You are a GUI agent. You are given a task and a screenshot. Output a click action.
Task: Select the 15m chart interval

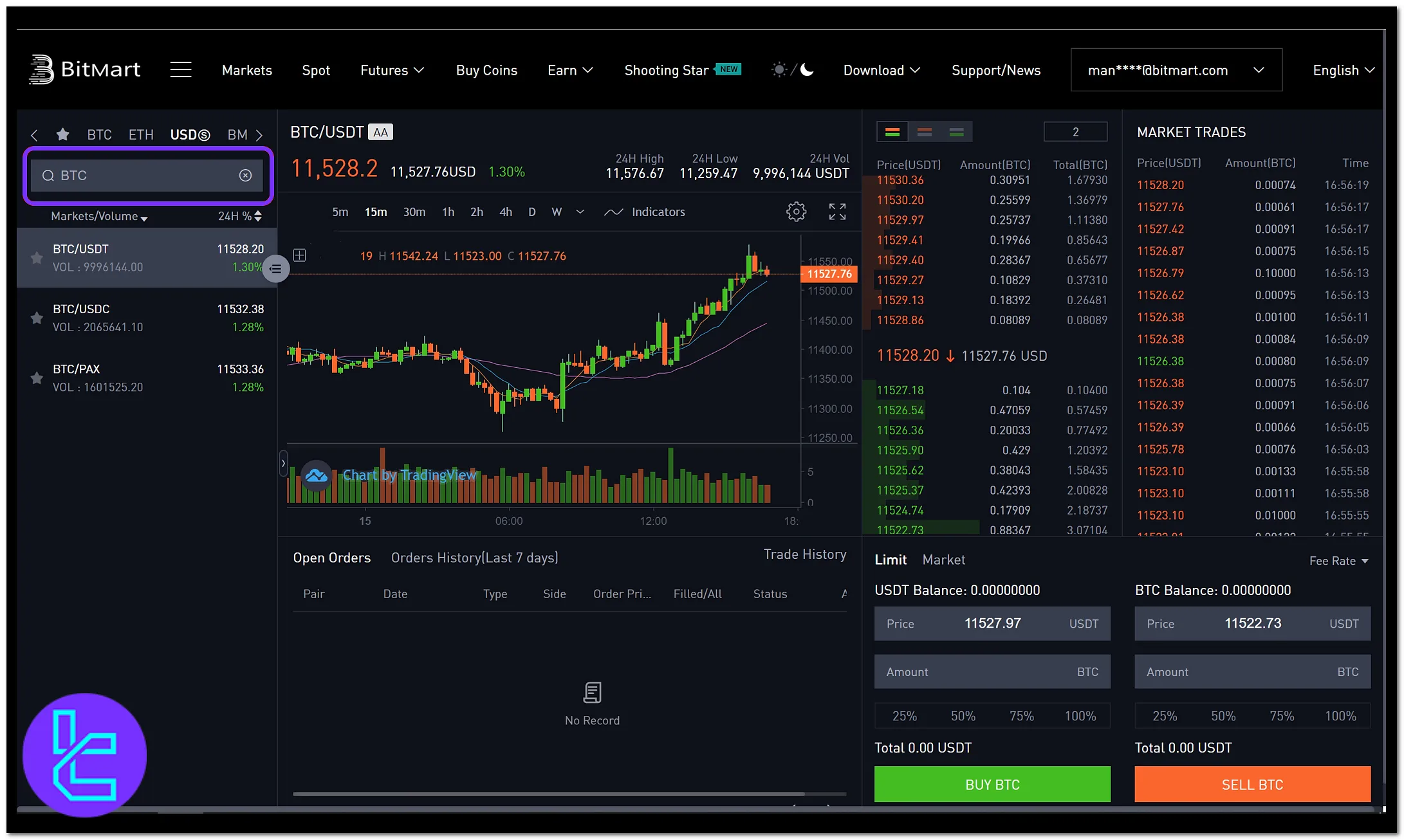pyautogui.click(x=376, y=212)
